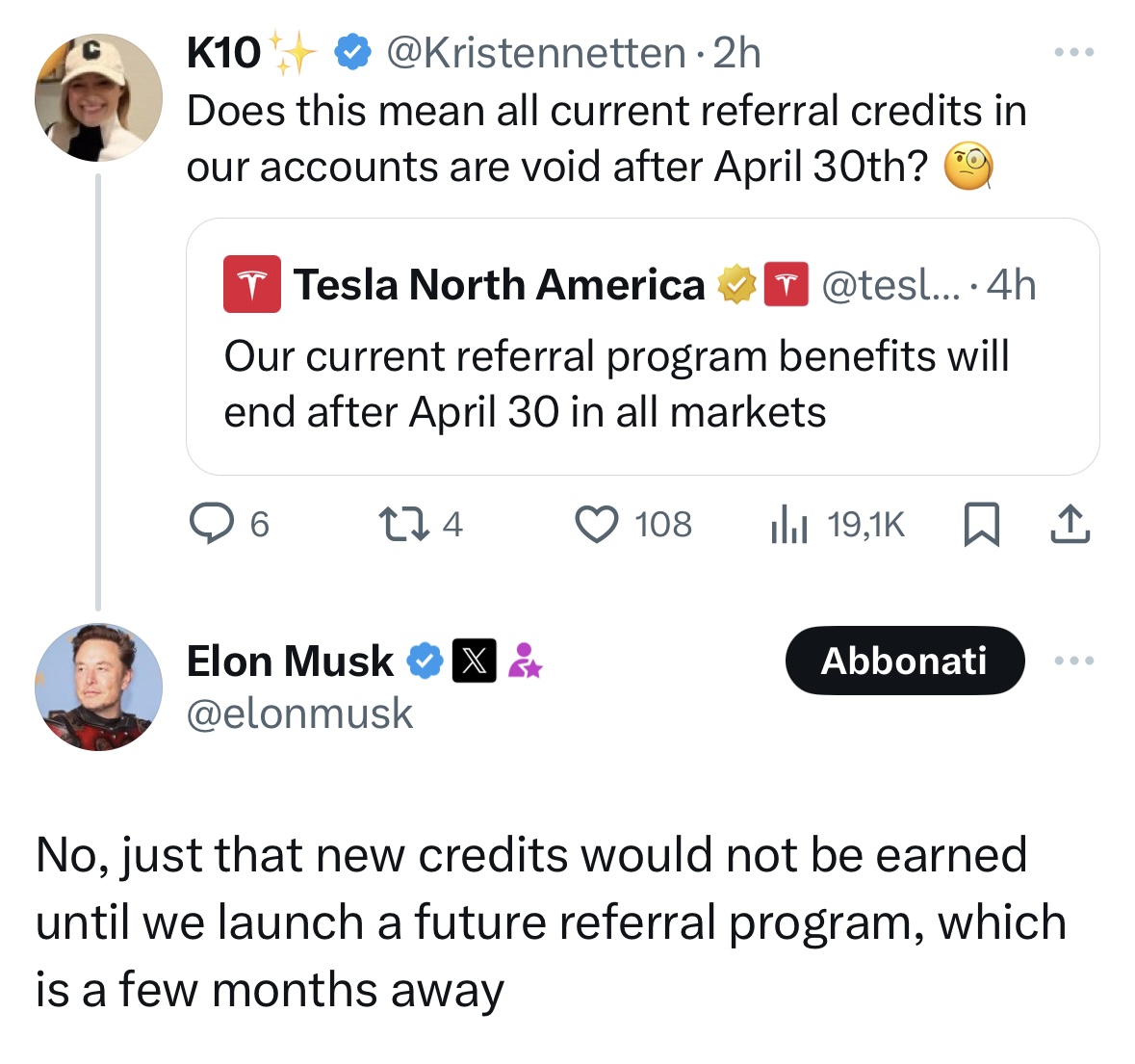Viewport: 1135px width, 1064px height.
Task: Click the Elon Musk display name
Action: [290, 661]
